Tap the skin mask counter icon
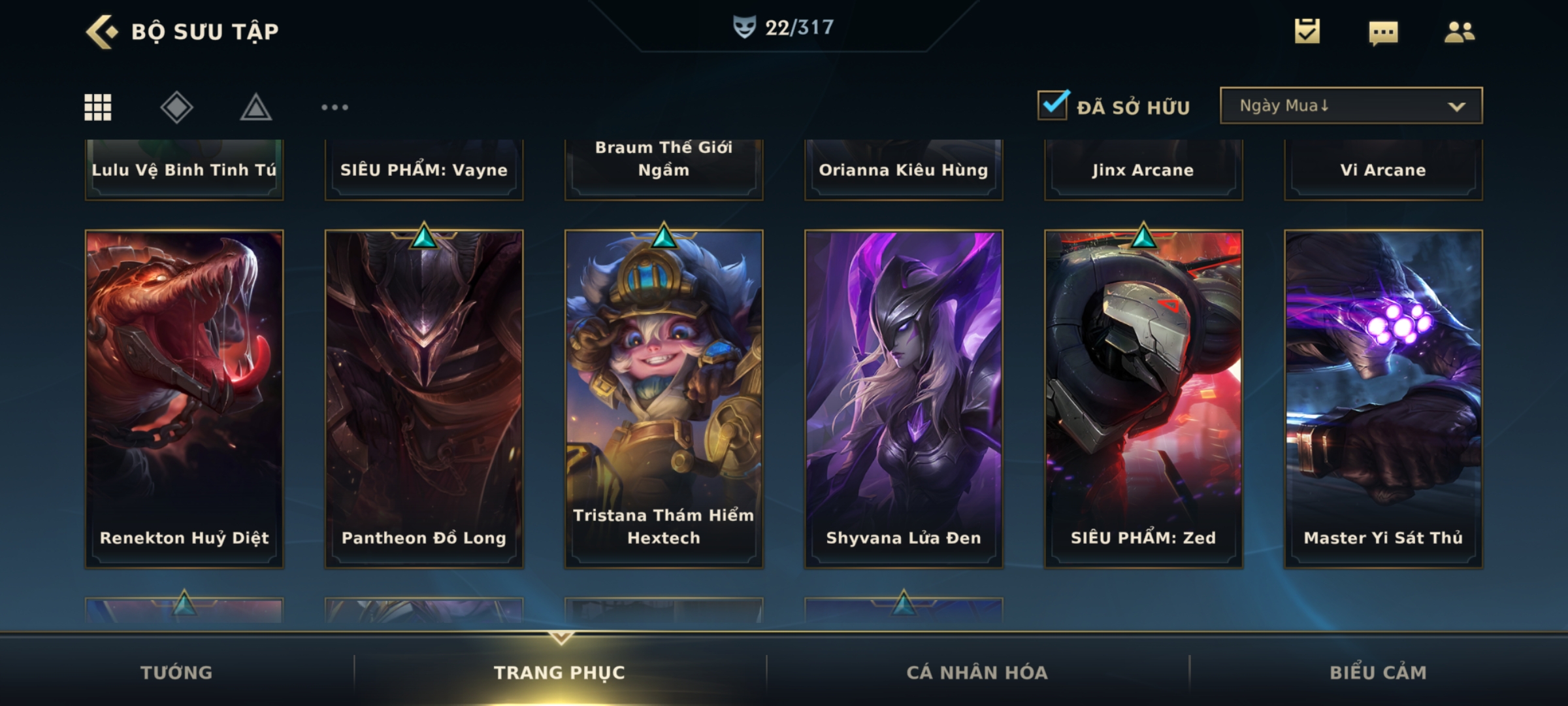1568x706 pixels. coord(744,27)
